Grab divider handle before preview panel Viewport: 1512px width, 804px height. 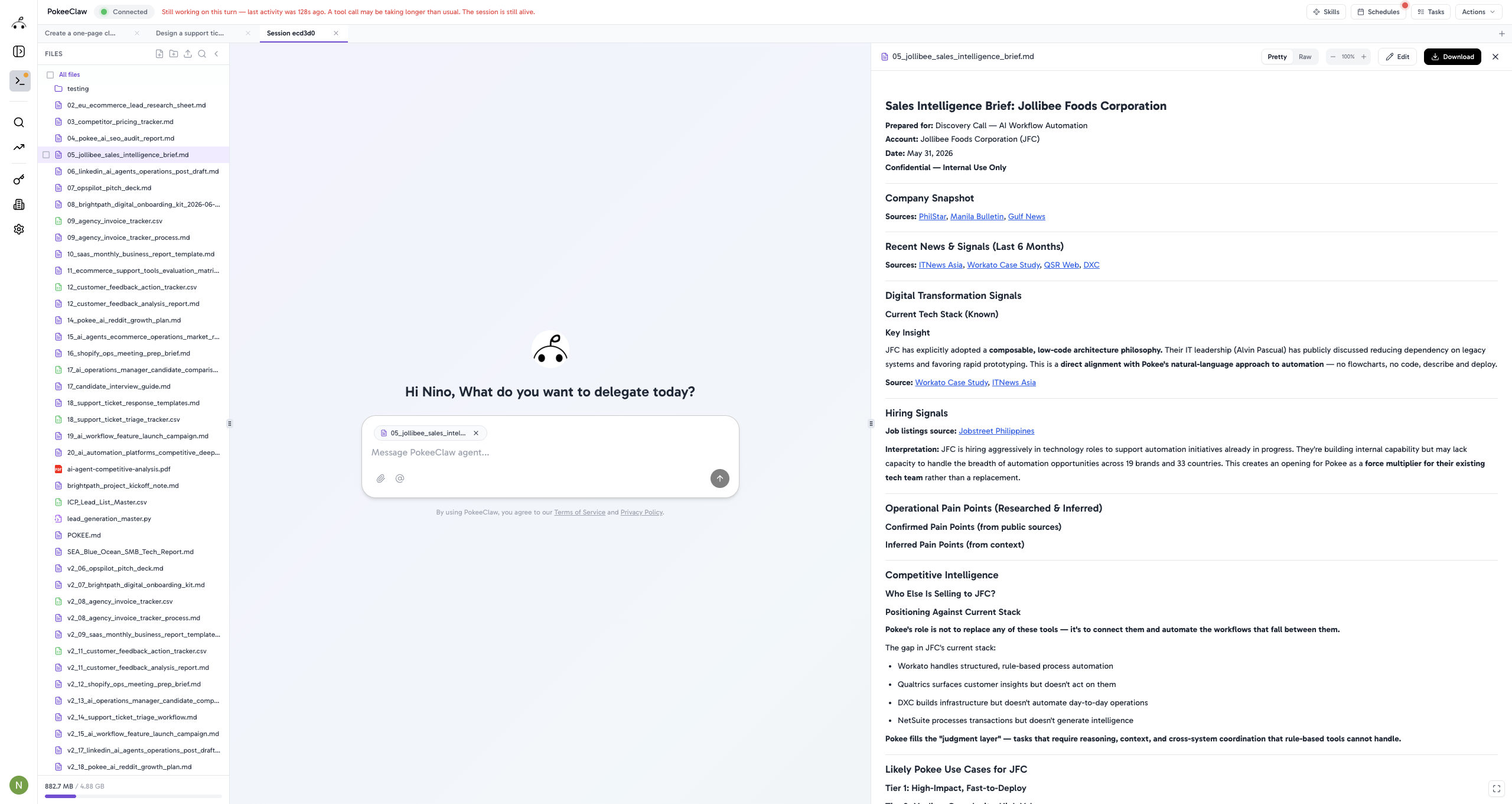871,424
